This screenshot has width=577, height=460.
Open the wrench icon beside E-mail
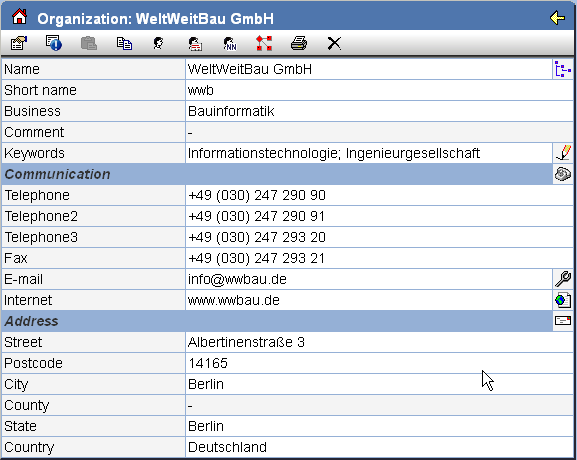(x=563, y=279)
